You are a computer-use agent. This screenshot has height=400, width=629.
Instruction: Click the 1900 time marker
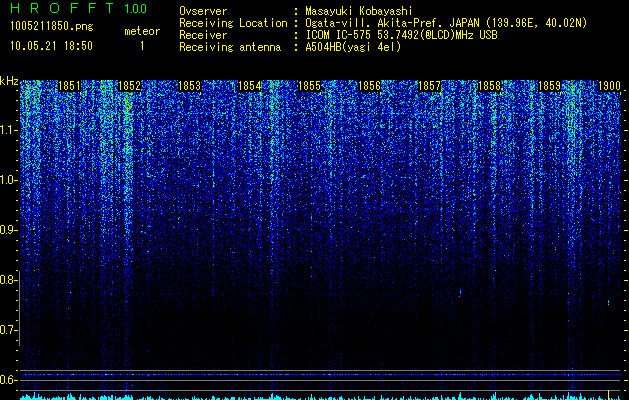[x=609, y=86]
